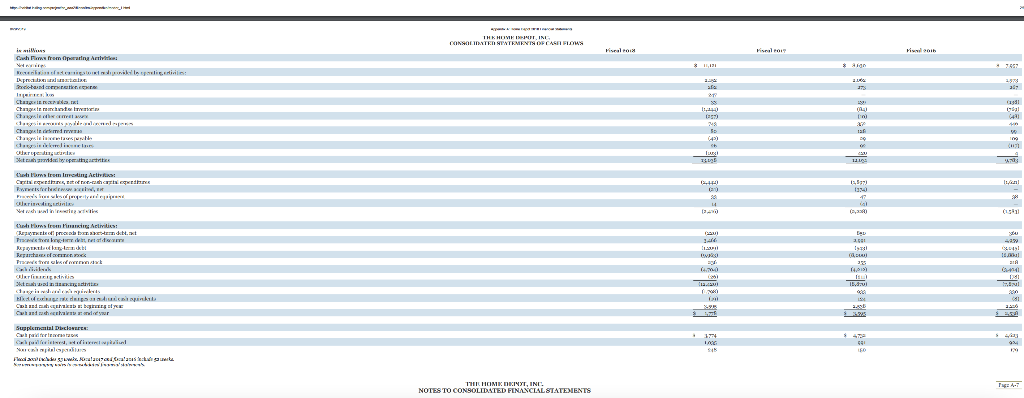The width and height of the screenshot is (1024, 398).
Task: Select Fiscal 2018 capital expenditures value
Action: [709, 182]
